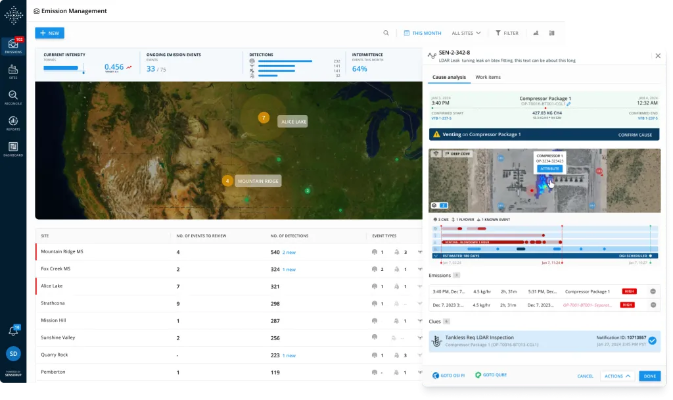Select the Cause analysis tab

[449, 77]
